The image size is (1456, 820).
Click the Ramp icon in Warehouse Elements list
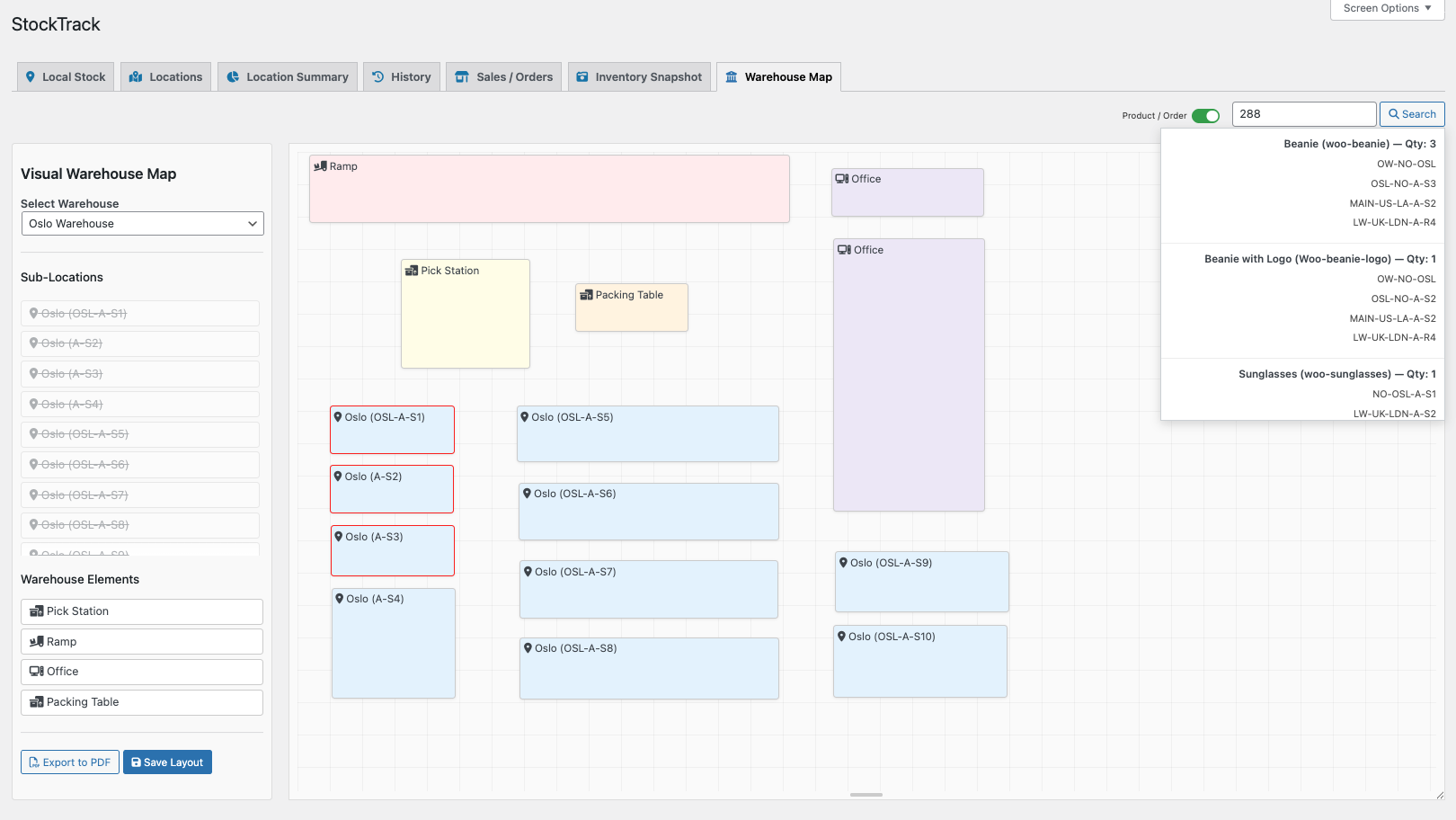click(x=37, y=642)
